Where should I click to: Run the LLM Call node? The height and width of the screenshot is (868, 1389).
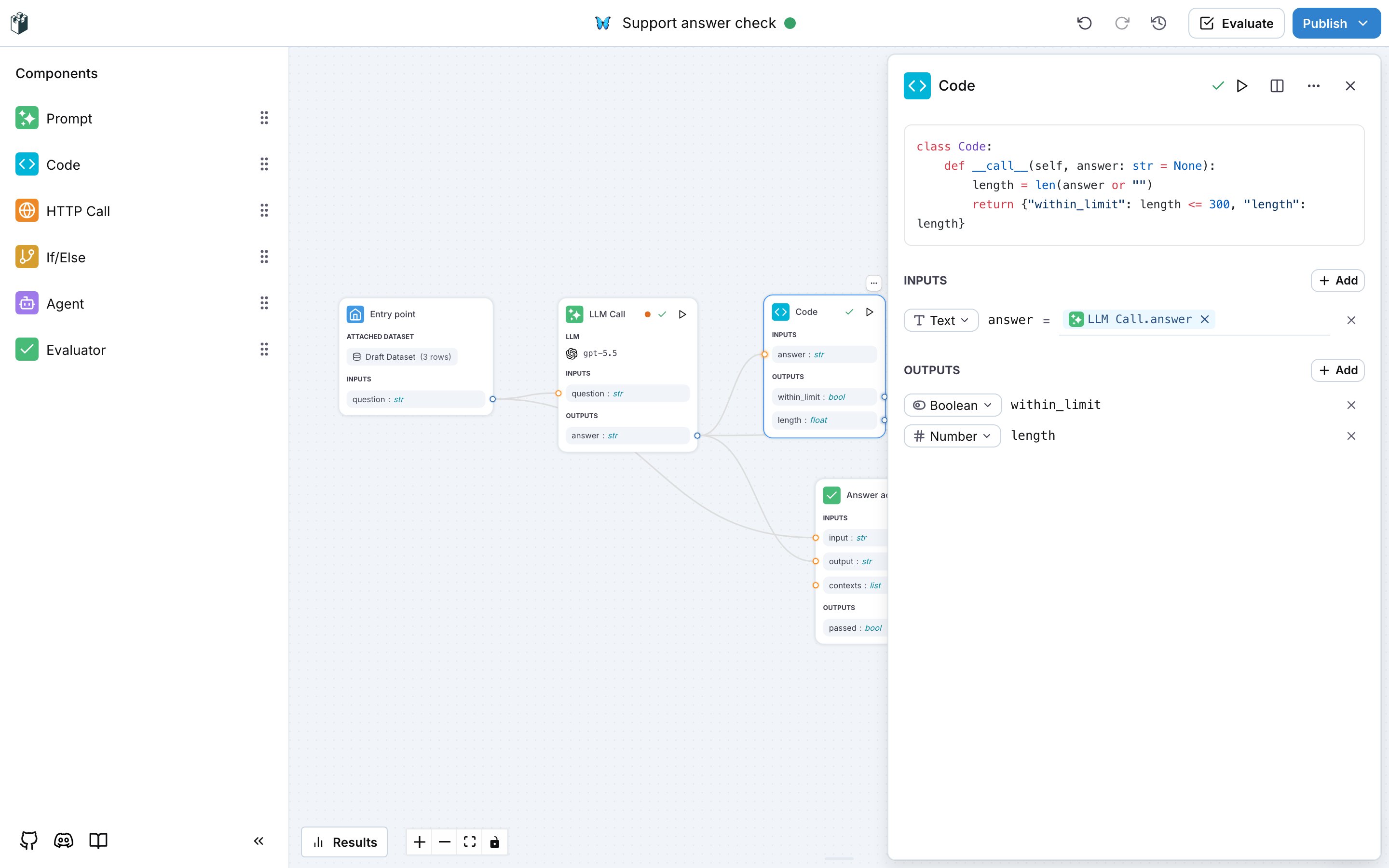tap(682, 314)
